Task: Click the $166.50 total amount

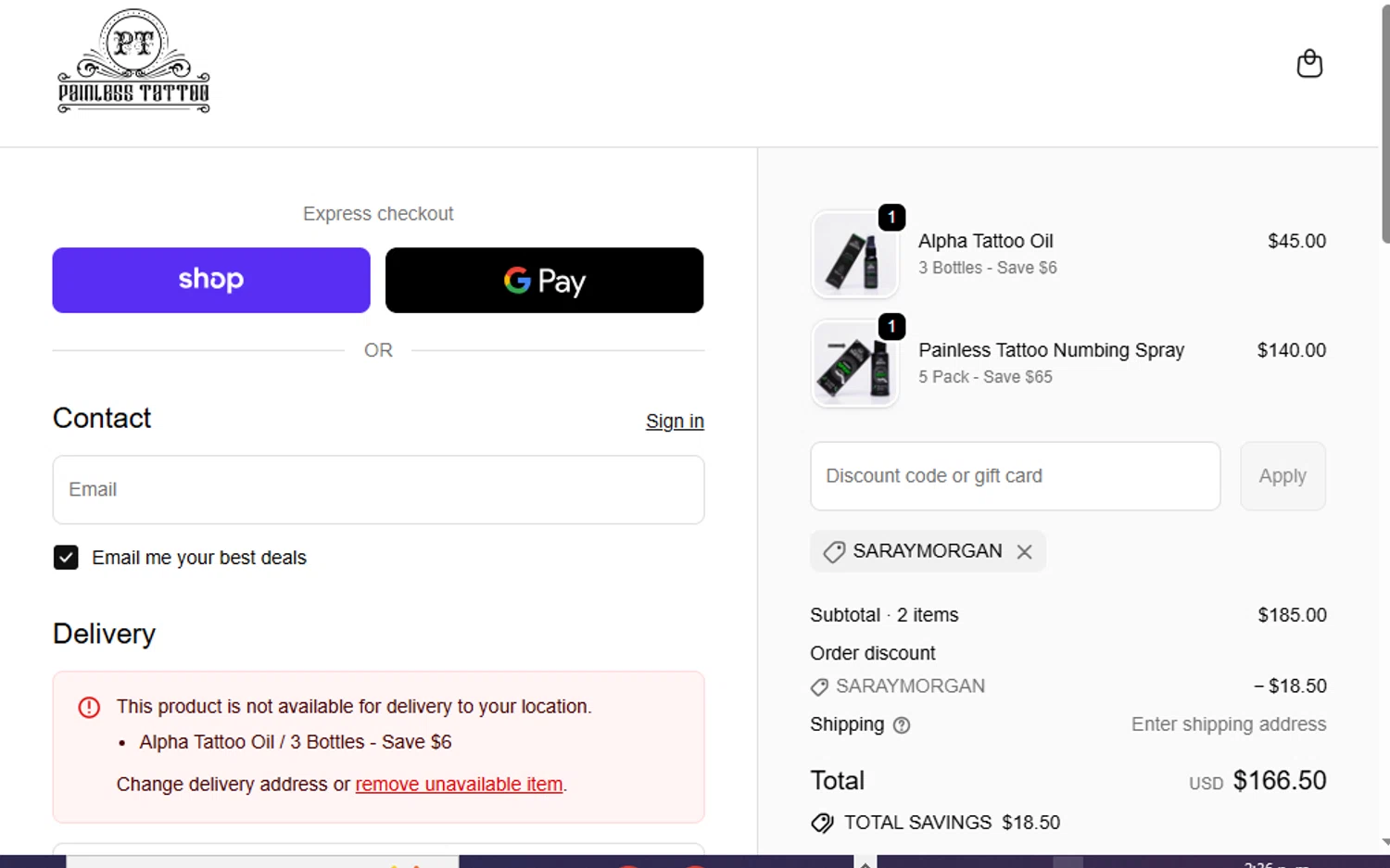Action: click(1280, 781)
